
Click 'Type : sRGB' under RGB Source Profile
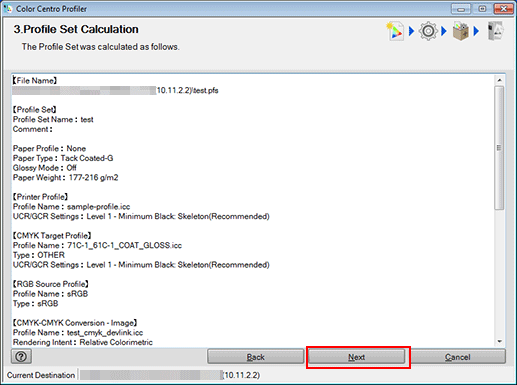(x=36, y=303)
